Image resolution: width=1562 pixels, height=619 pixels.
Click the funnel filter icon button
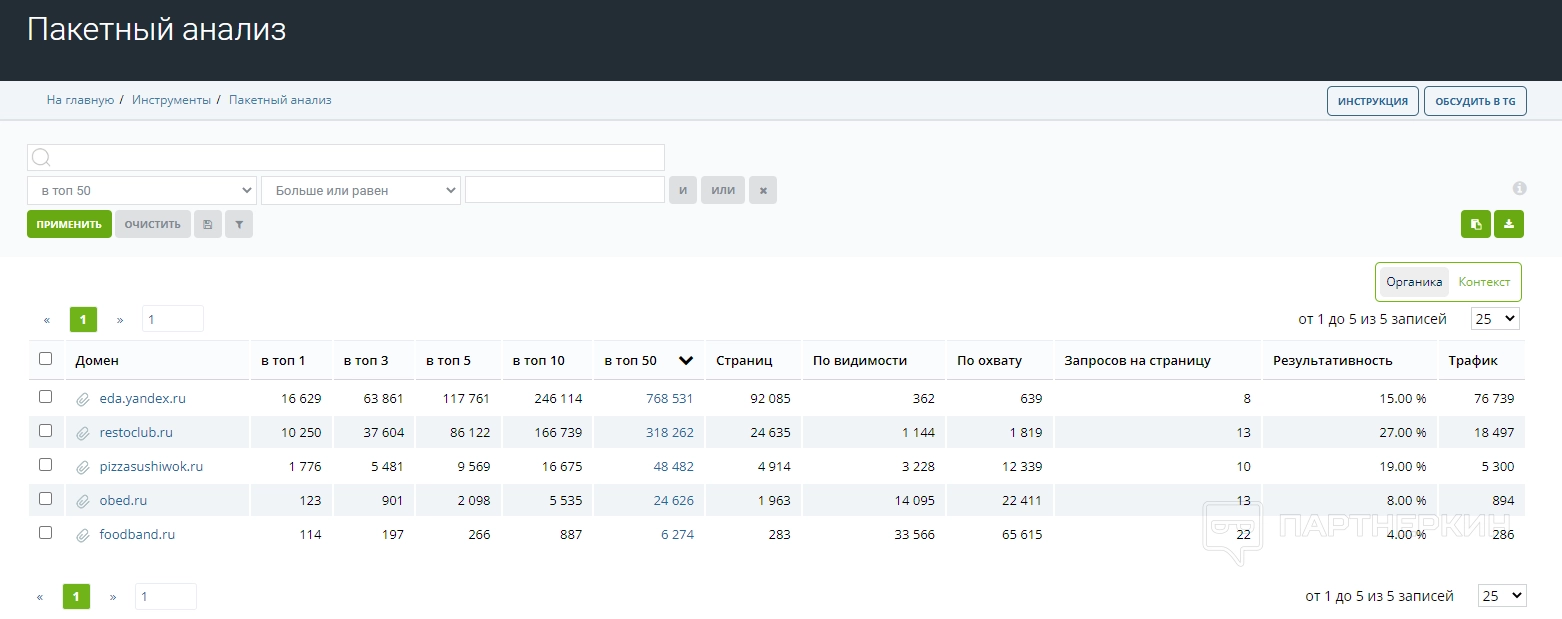[239, 224]
